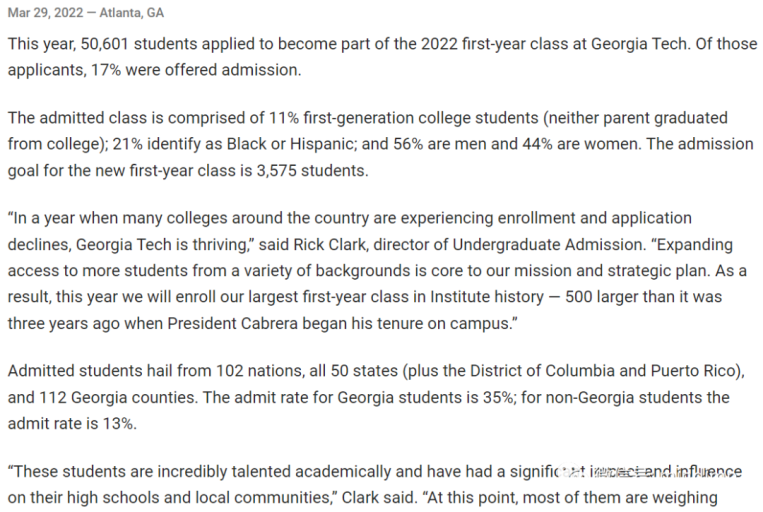Click the "11%" first-generation percentage
The width and height of the screenshot is (763, 512).
[284, 118]
